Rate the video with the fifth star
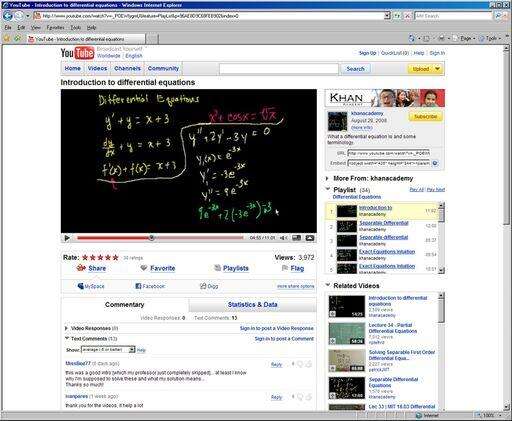This screenshot has height=421, width=512. pos(115,257)
